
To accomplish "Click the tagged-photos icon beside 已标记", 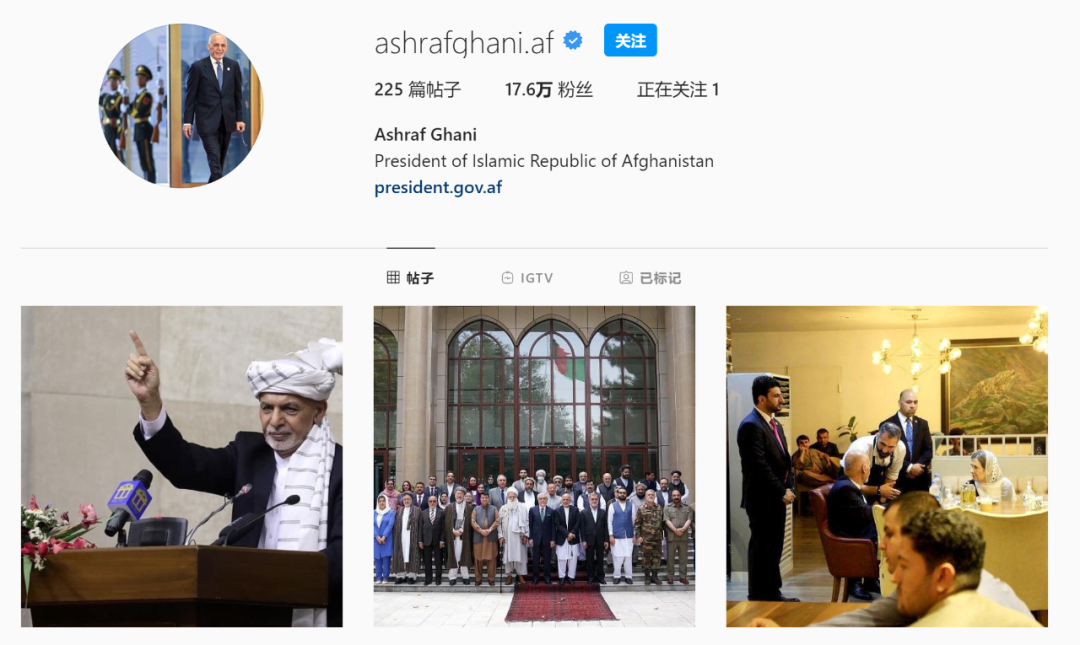I will pos(626,278).
